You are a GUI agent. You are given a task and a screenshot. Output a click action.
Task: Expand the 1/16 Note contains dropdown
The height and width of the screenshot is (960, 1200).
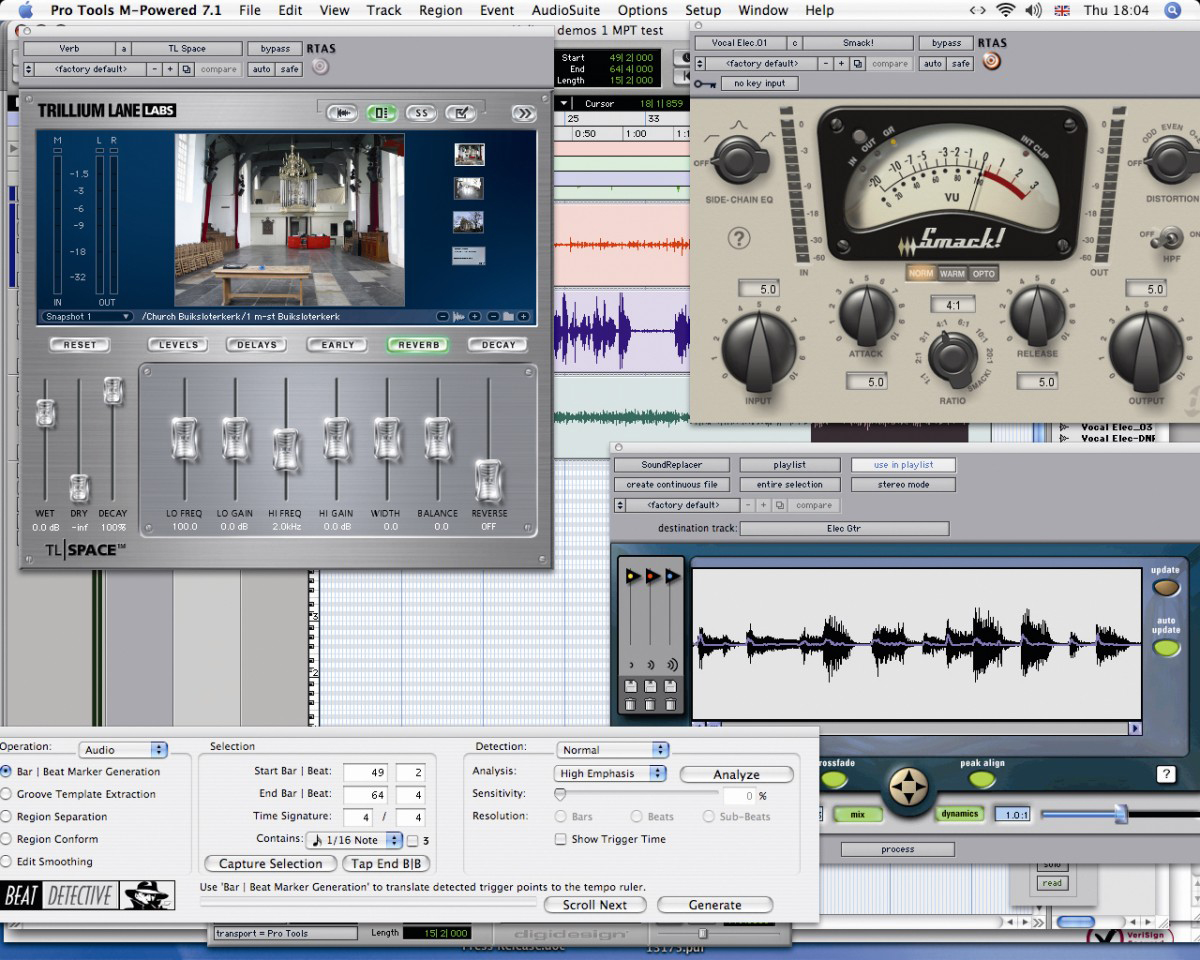pyautogui.click(x=356, y=840)
